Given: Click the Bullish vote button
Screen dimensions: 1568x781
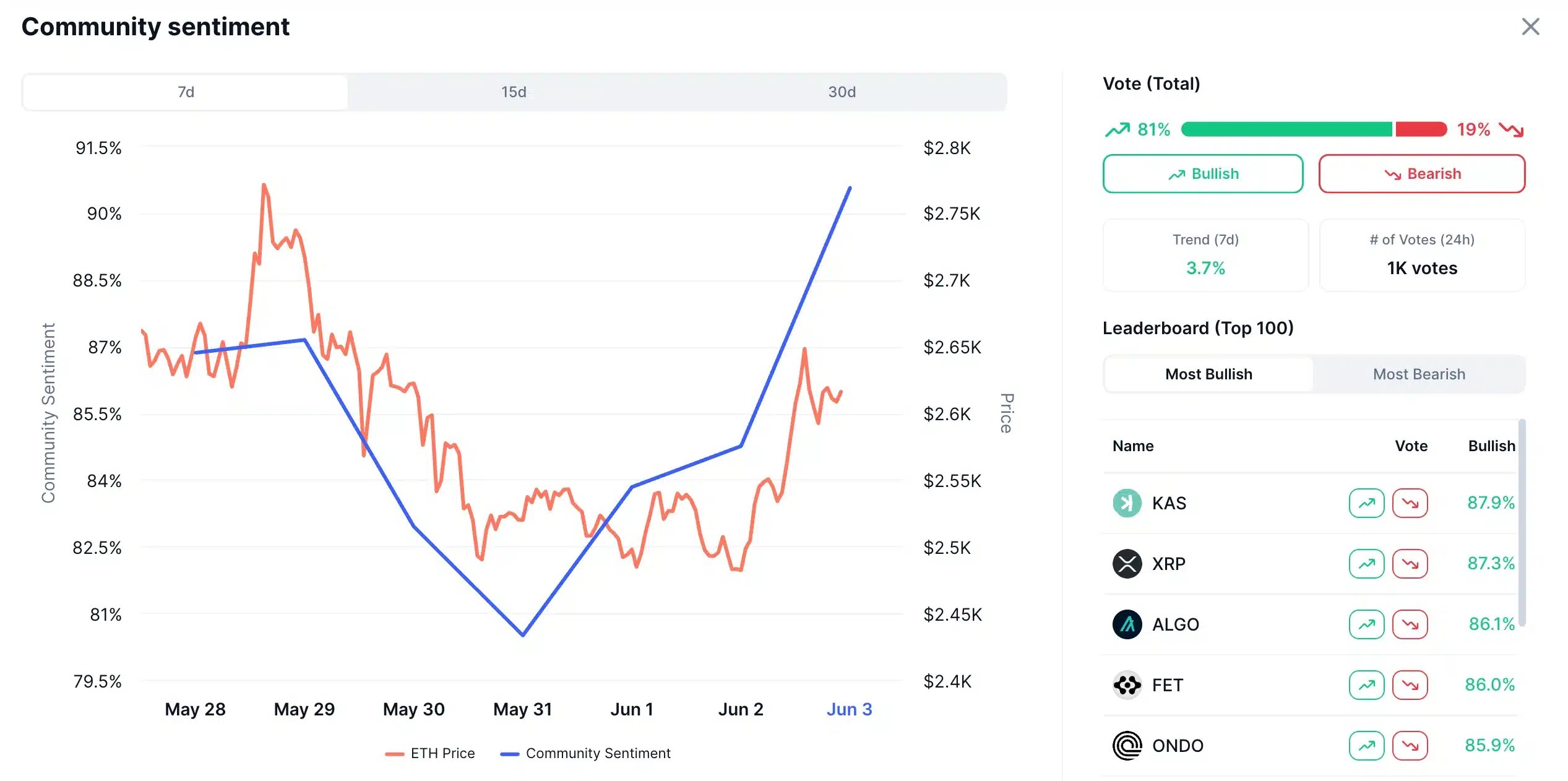Looking at the screenshot, I should point(1202,174).
